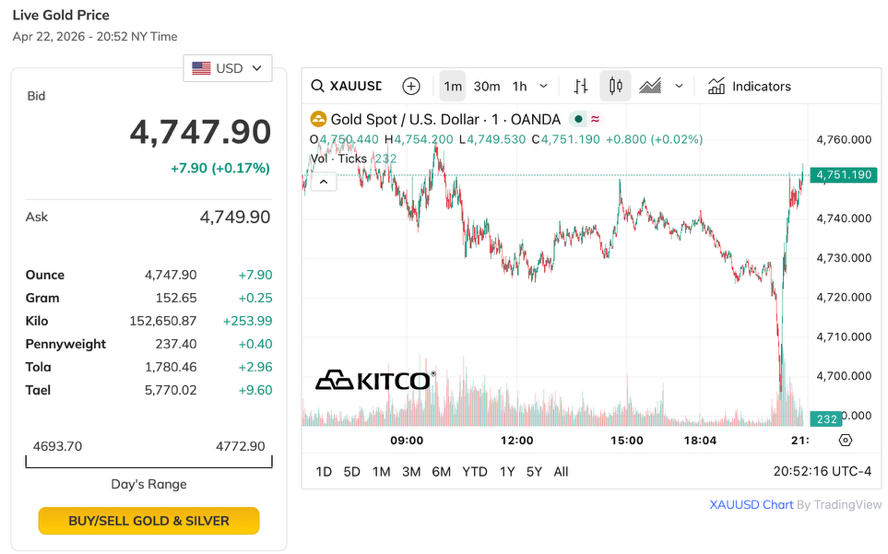The height and width of the screenshot is (554, 888).
Task: Expand the time interval dropdown arrow
Action: pyautogui.click(x=544, y=86)
